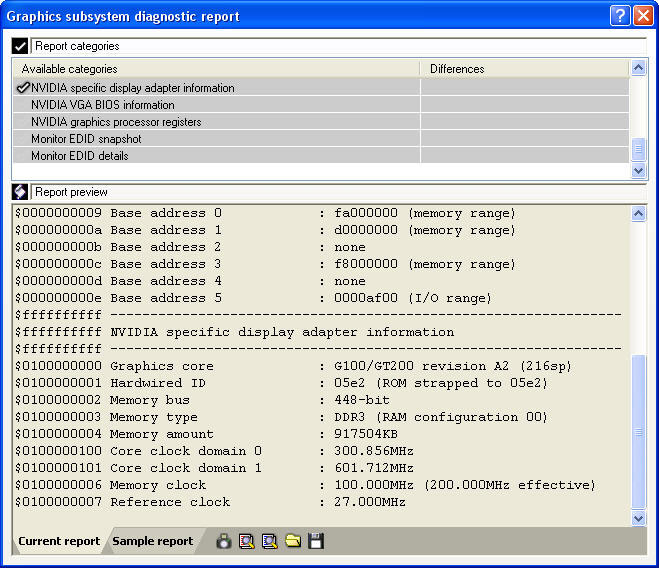This screenshot has width=659, height=568.
Task: Select the 'Base address 2' line
Action: point(190,247)
